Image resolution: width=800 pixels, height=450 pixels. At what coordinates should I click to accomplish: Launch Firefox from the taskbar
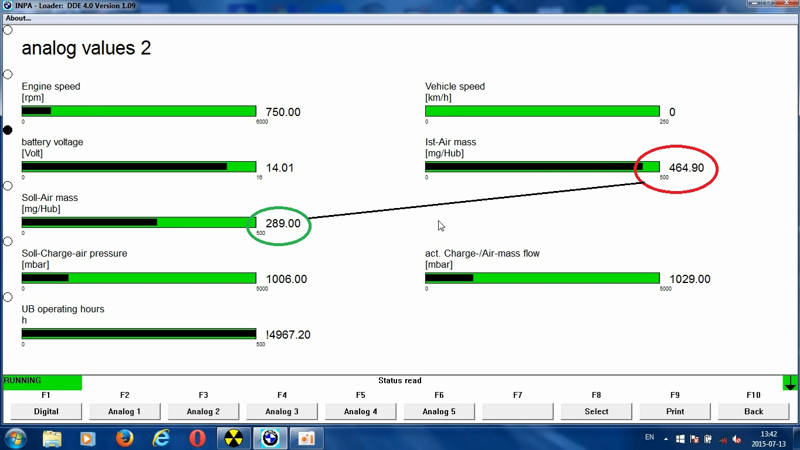point(125,438)
